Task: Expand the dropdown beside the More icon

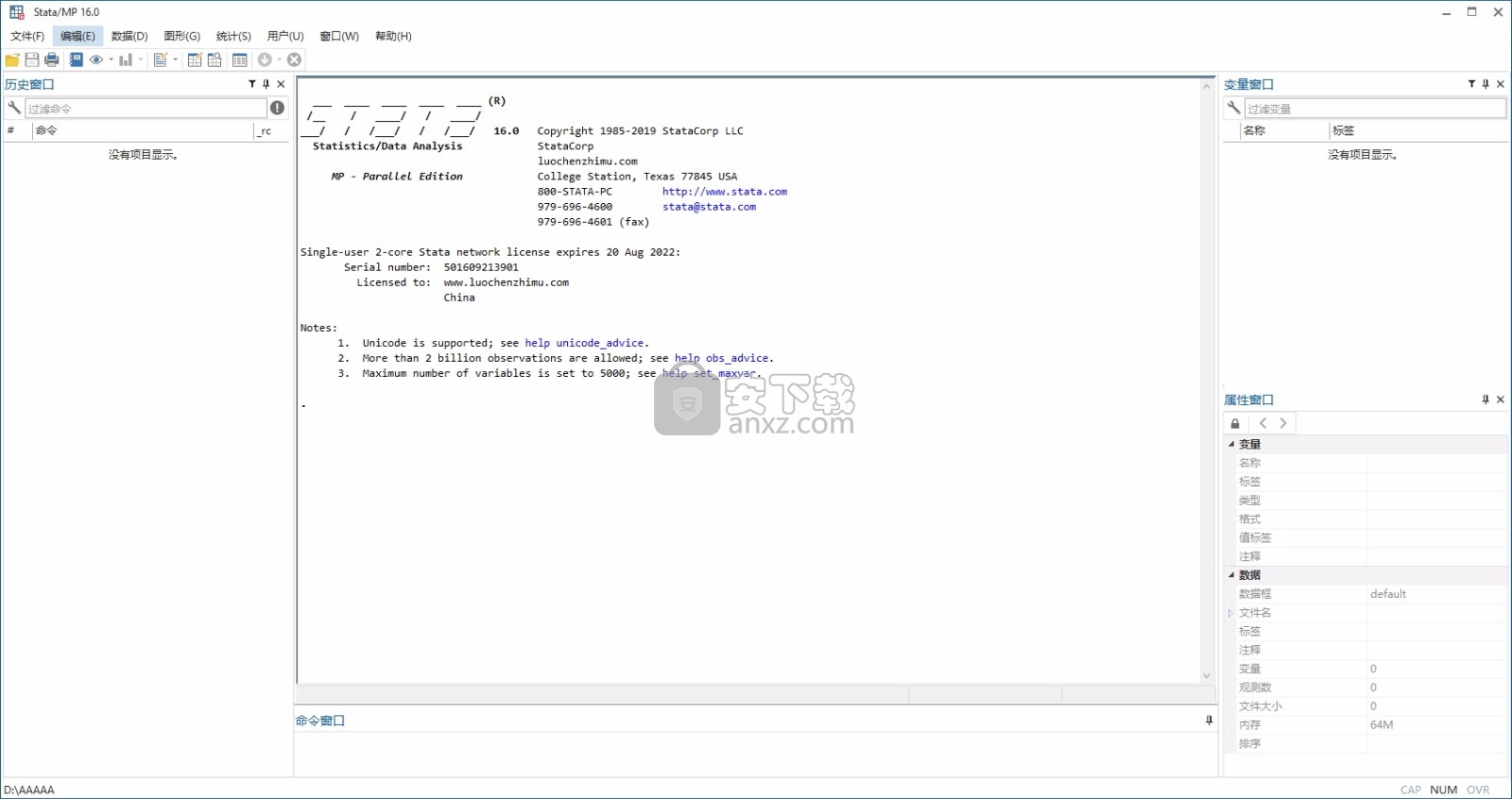Action: 280,59
